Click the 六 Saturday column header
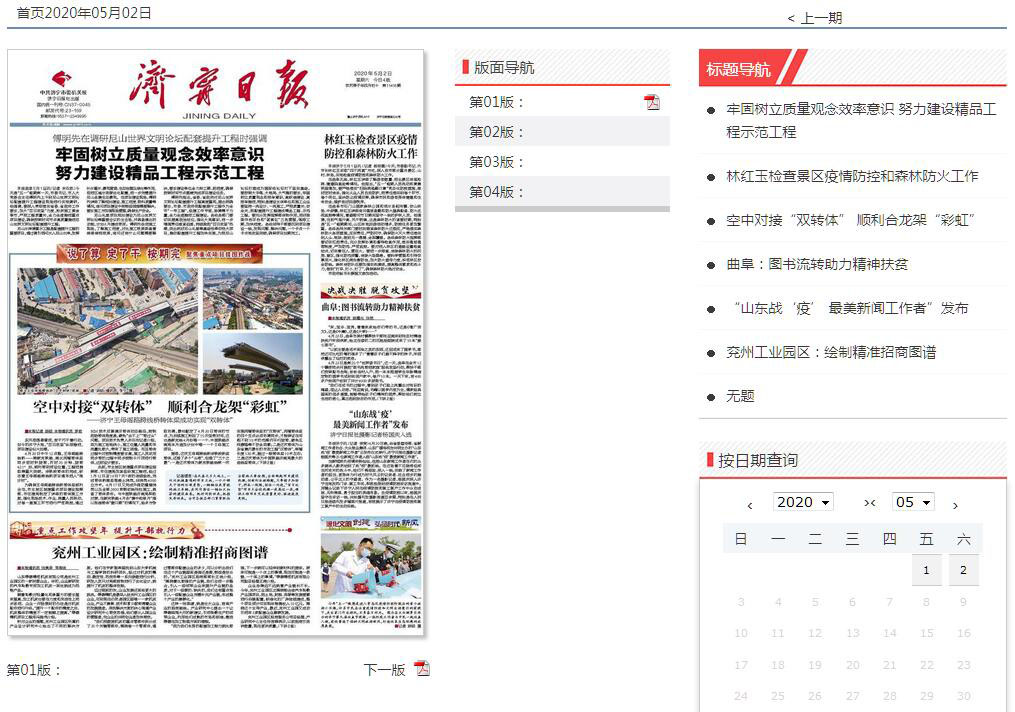The image size is (1015, 712). [x=963, y=539]
